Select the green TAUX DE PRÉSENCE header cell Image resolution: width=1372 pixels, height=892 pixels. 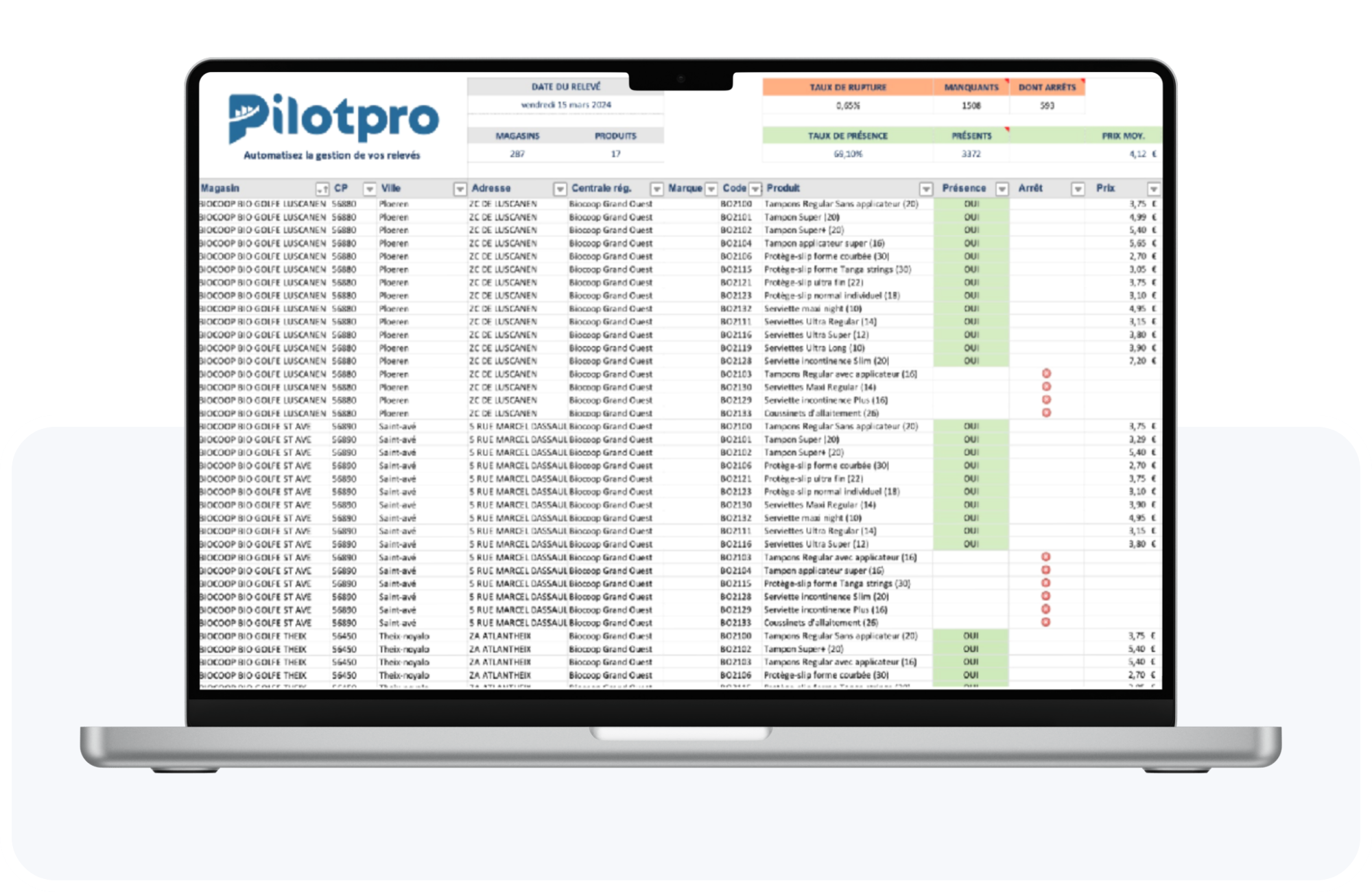click(x=848, y=136)
